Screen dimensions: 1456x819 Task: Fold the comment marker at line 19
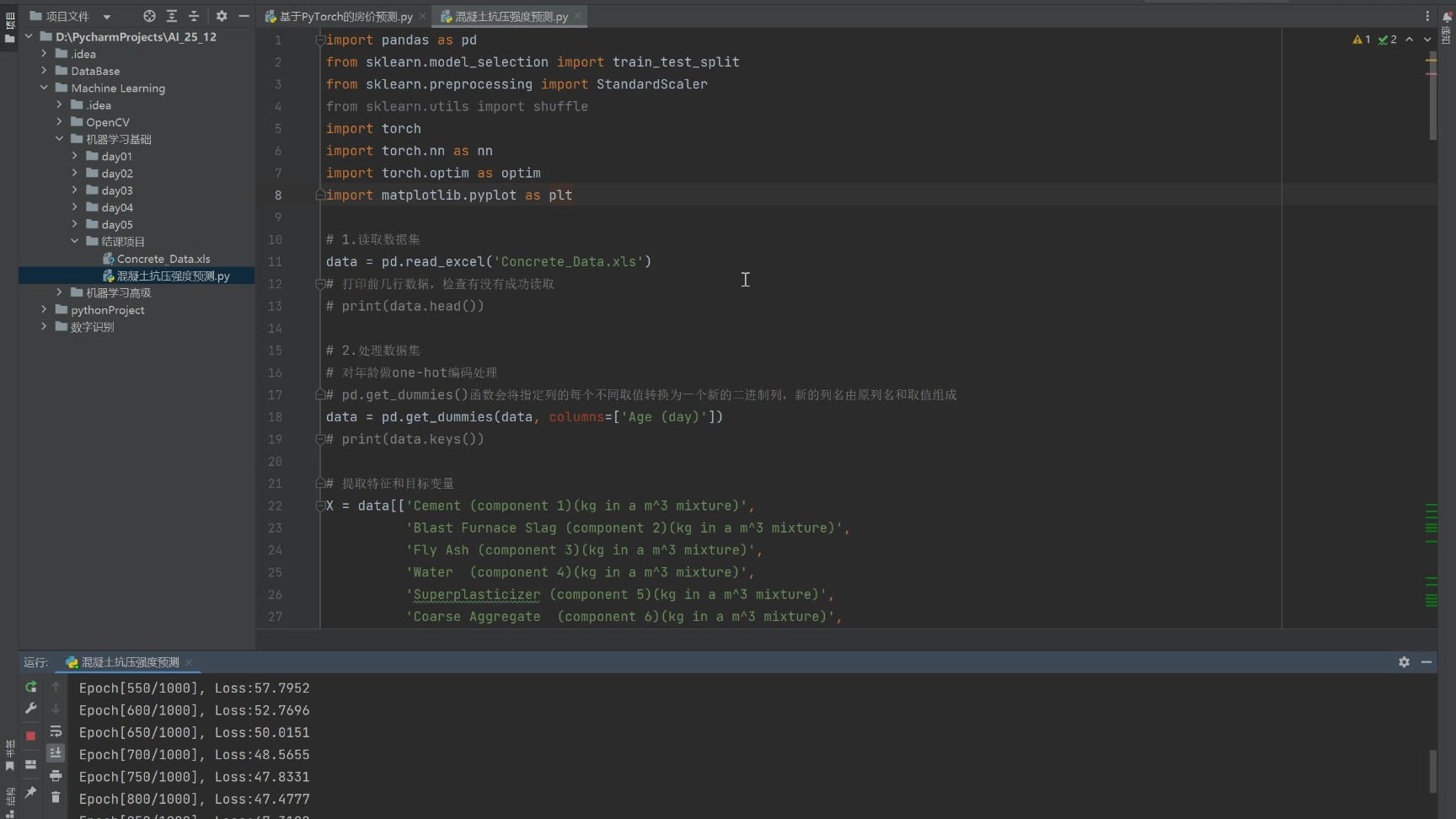tap(320, 439)
